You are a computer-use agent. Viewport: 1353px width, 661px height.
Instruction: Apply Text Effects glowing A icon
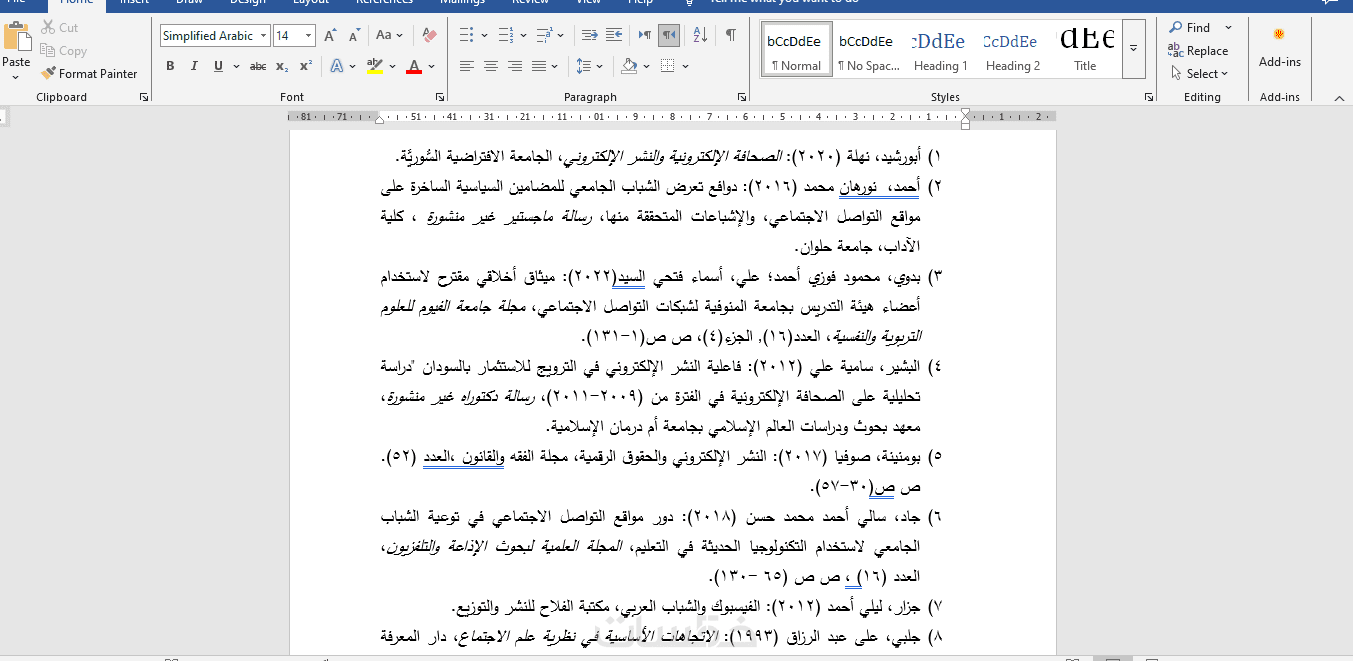click(337, 67)
